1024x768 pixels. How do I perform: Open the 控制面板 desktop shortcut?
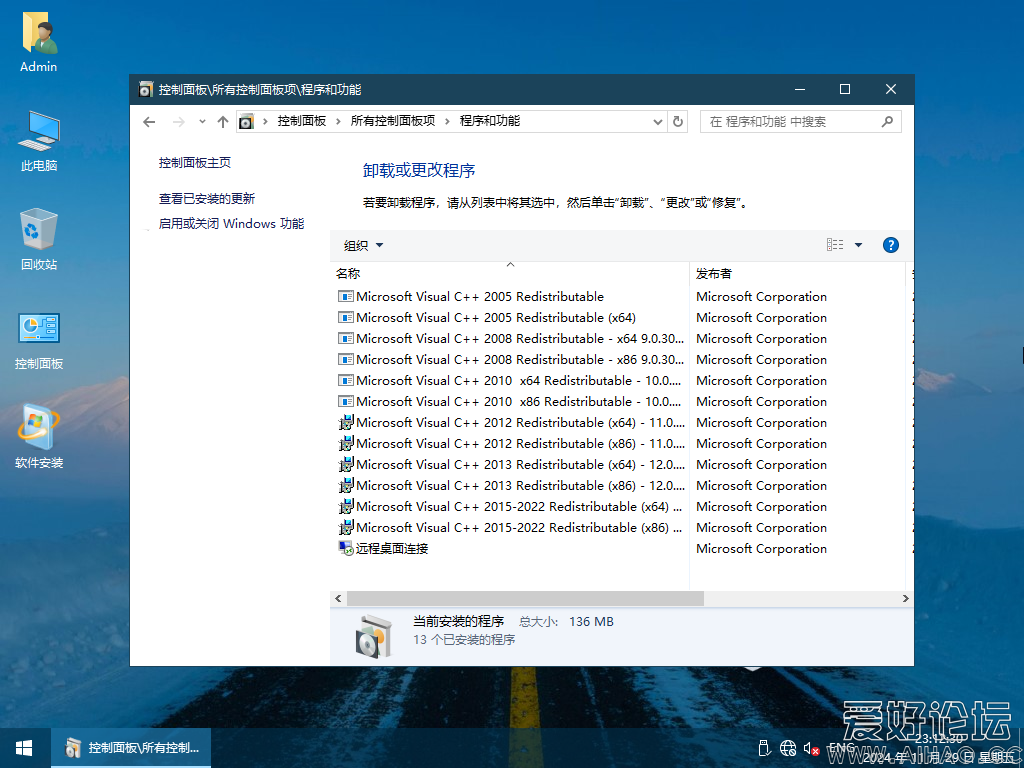[x=39, y=340]
